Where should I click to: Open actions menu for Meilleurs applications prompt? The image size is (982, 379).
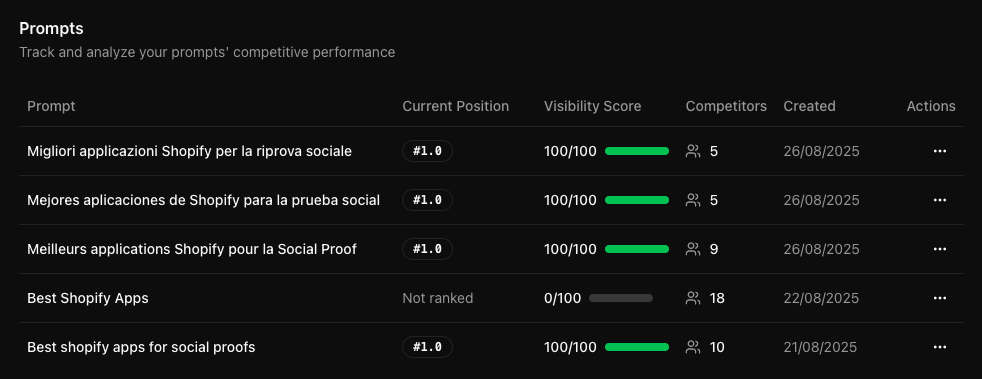(x=939, y=249)
